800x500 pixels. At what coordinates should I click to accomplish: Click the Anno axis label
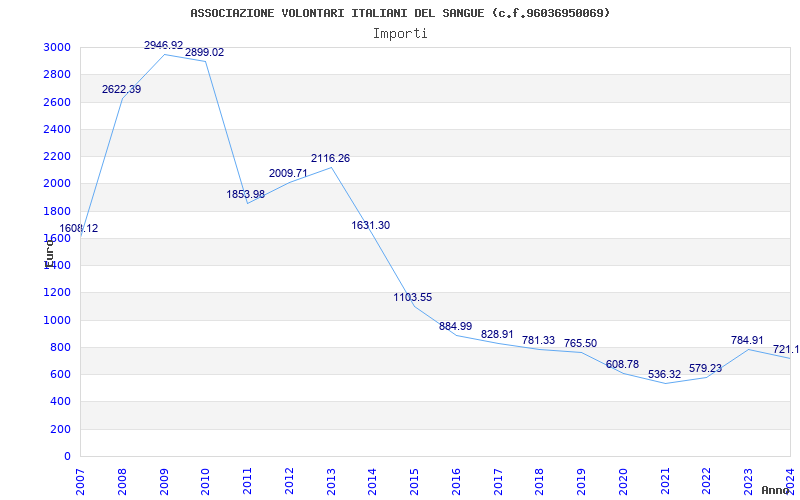pyautogui.click(x=775, y=491)
